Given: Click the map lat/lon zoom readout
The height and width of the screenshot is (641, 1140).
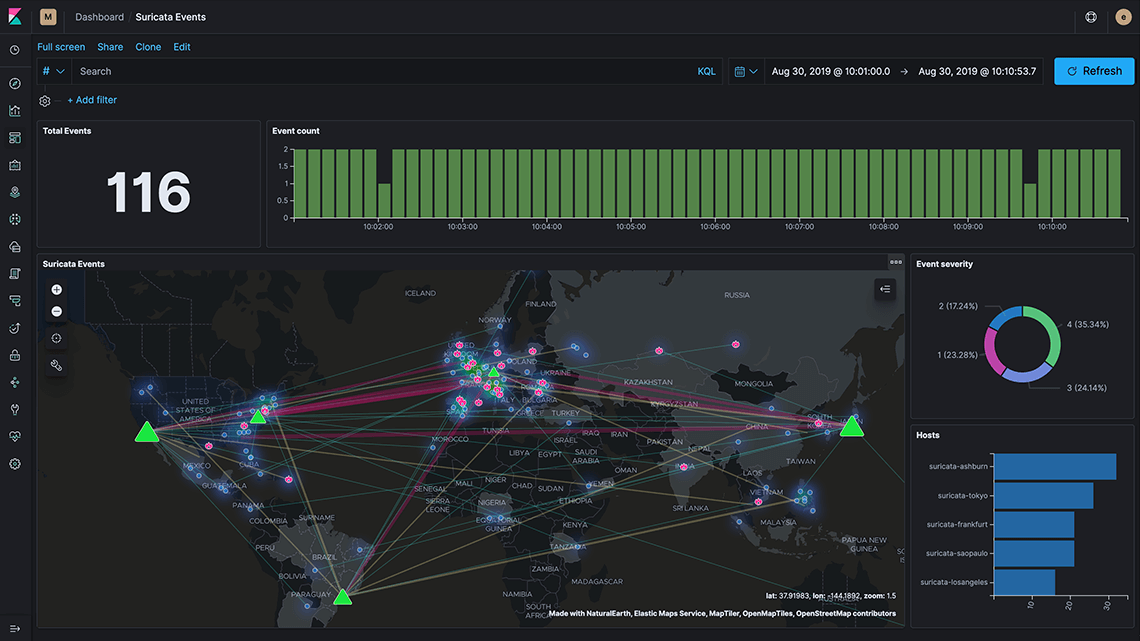Looking at the screenshot, I should 830,596.
